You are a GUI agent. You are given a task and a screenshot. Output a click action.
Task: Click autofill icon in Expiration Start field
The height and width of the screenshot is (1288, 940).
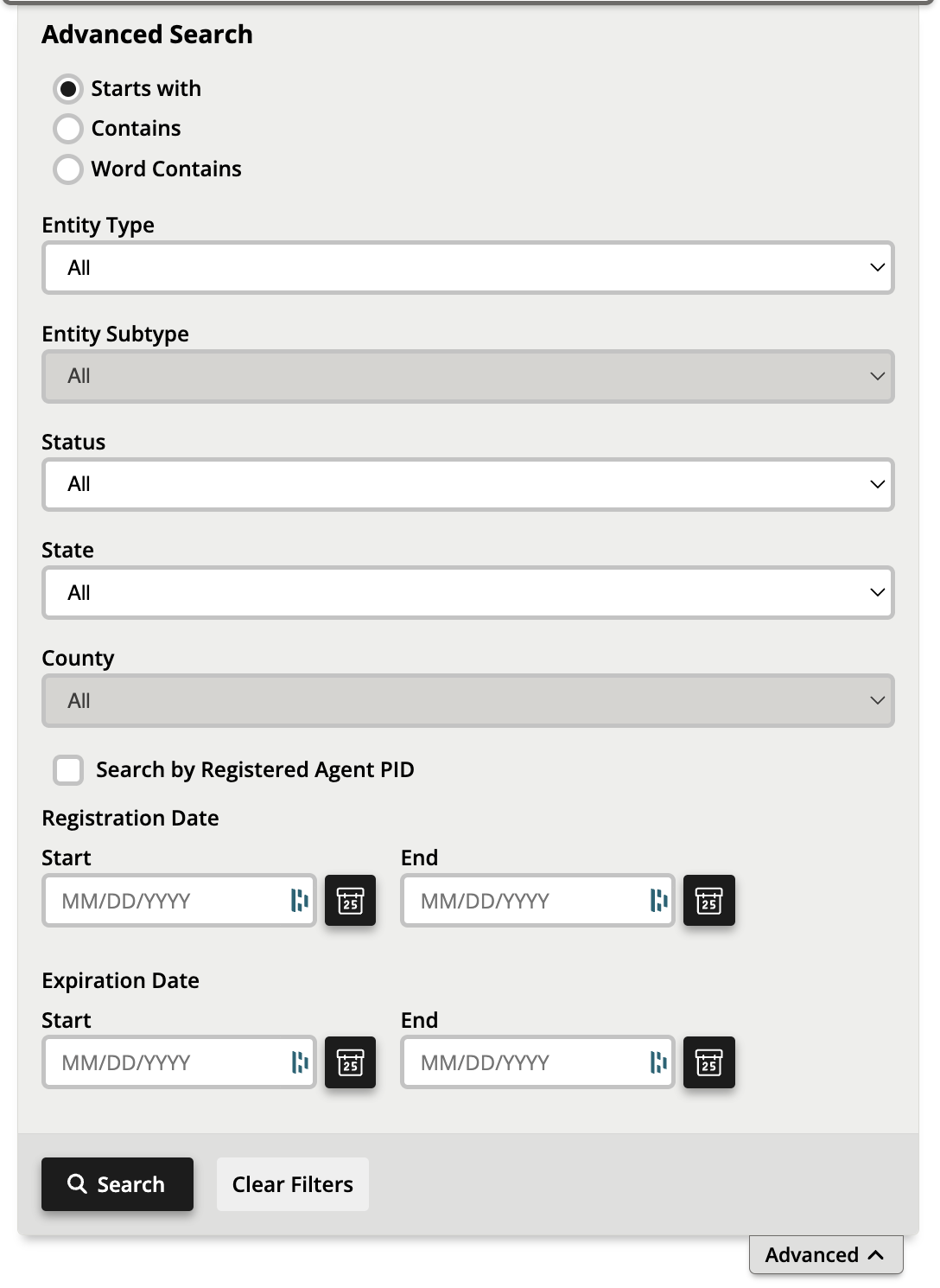coord(300,1062)
